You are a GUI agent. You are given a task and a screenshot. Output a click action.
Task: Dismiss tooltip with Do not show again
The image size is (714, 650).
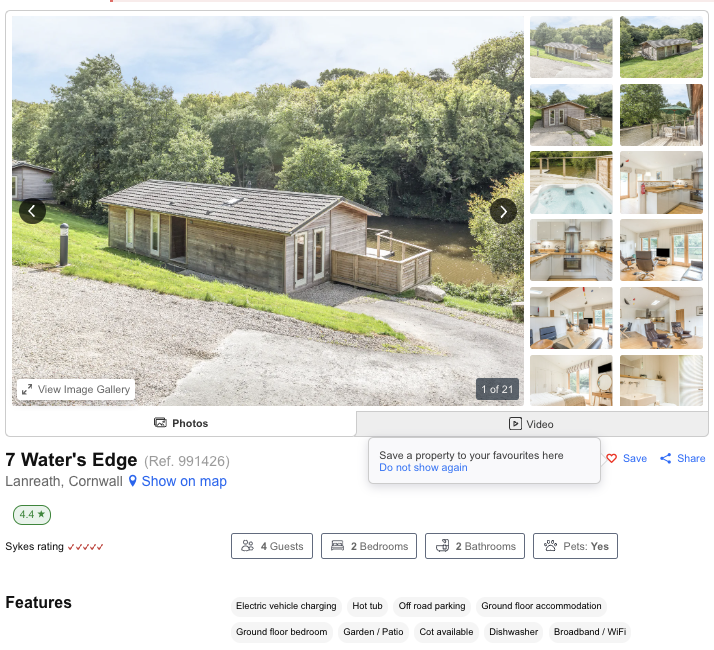pos(423,467)
